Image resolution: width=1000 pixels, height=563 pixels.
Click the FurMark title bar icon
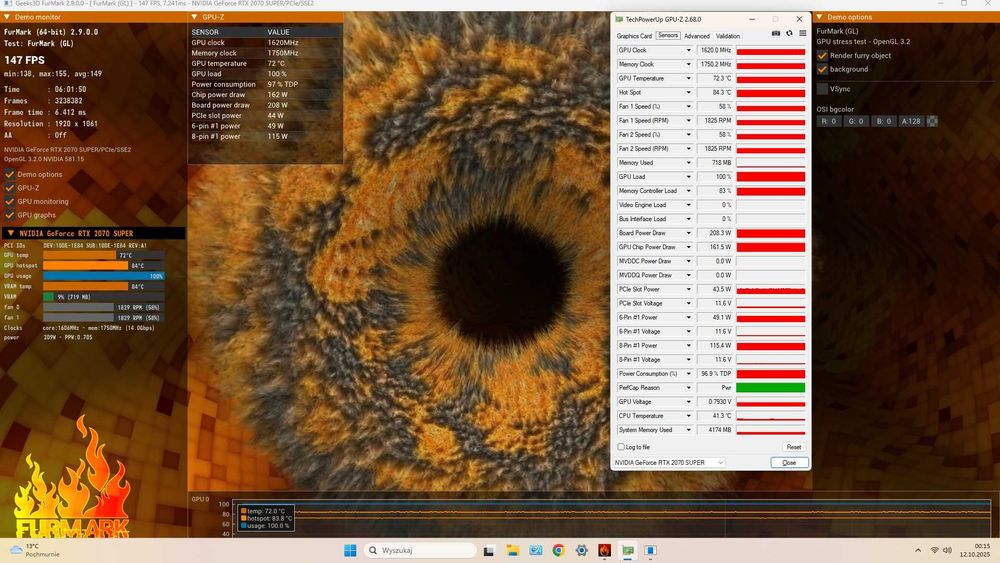[x=8, y=3]
